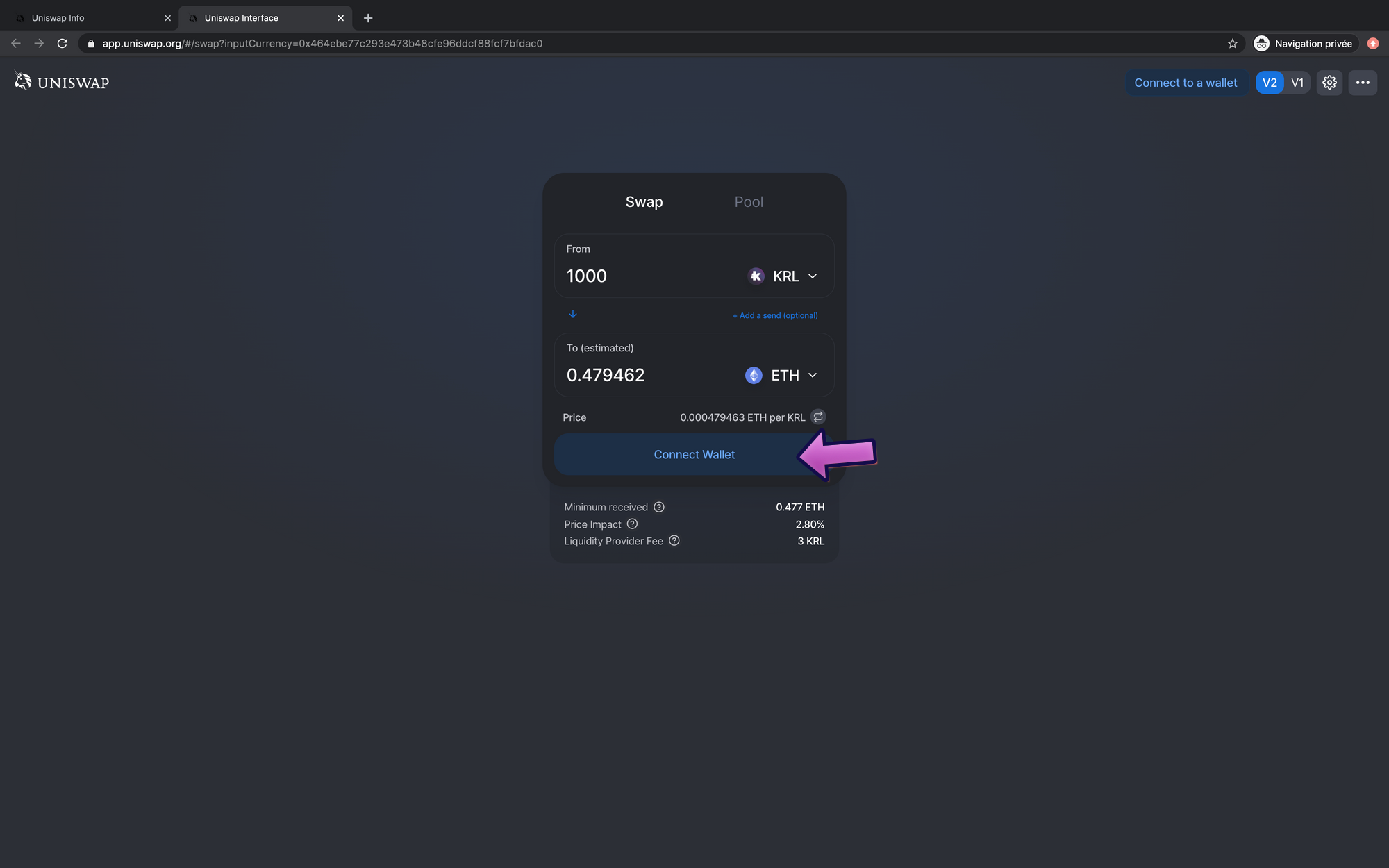Click the site lock icon in address bar
1389x868 pixels.
coord(91,44)
